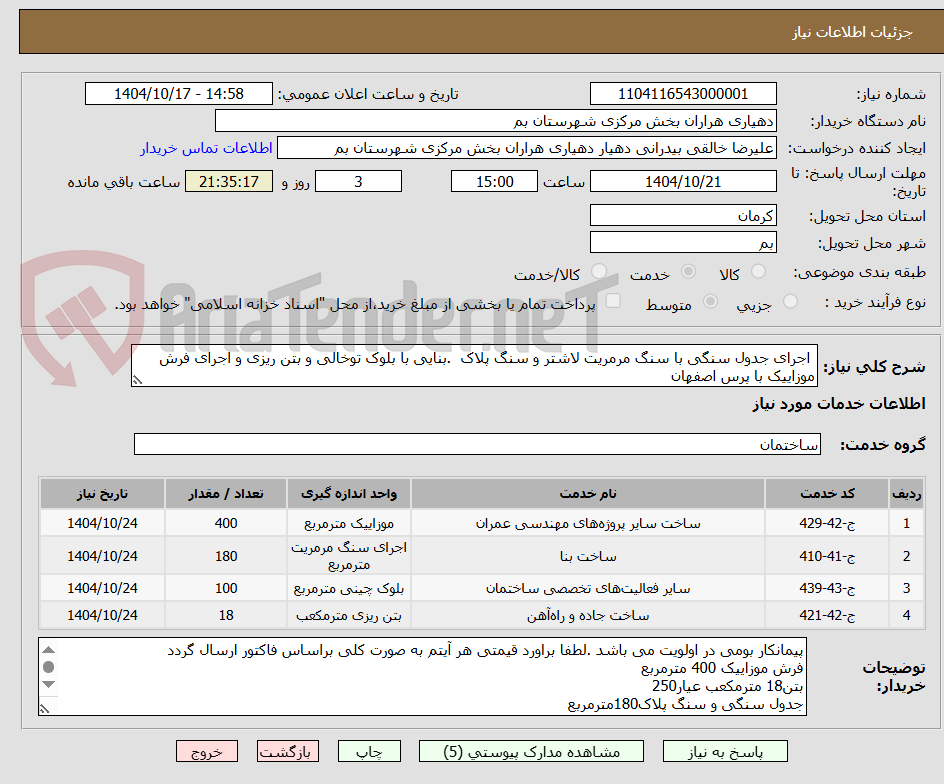The width and height of the screenshot is (944, 784).
Task: Open مشاهده مدارک پیوستی (5) button
Action: coord(531,751)
